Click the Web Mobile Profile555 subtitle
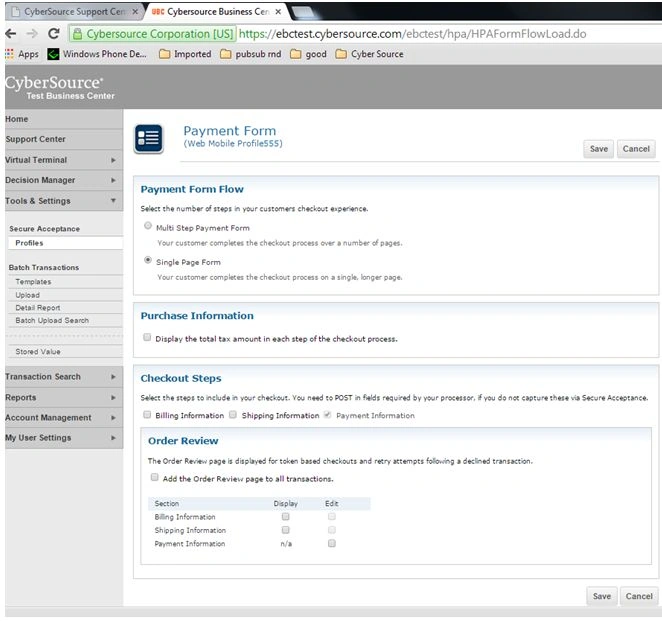This screenshot has height=621, width=662. click(233, 144)
